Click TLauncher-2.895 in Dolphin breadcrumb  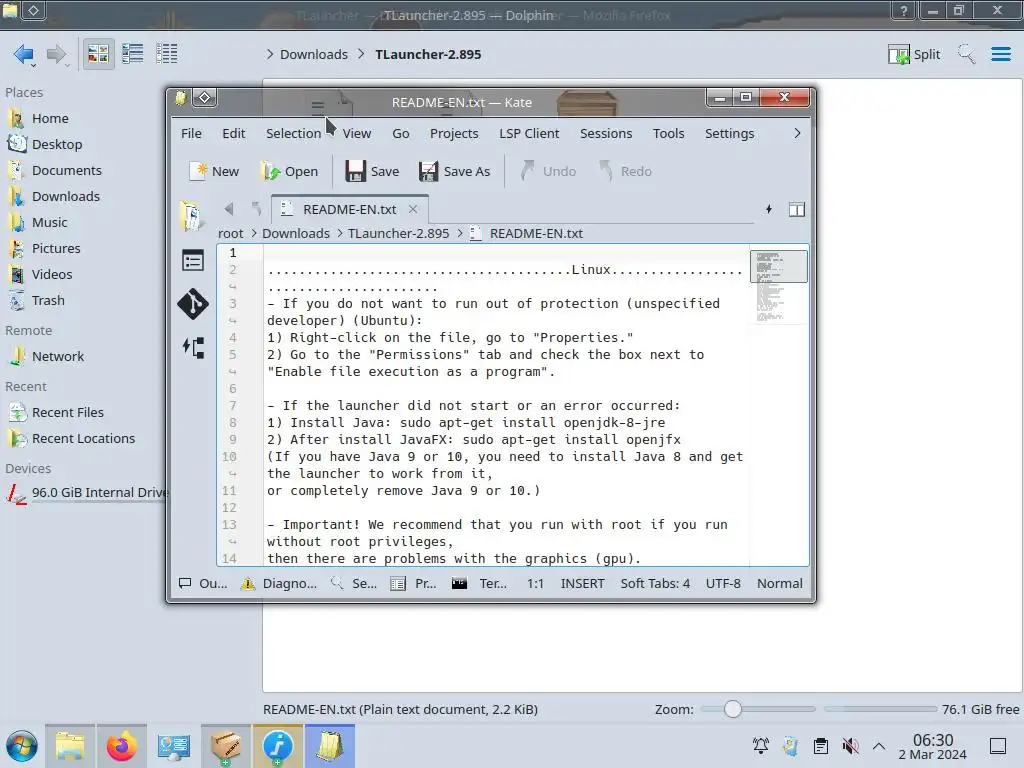[x=428, y=54]
